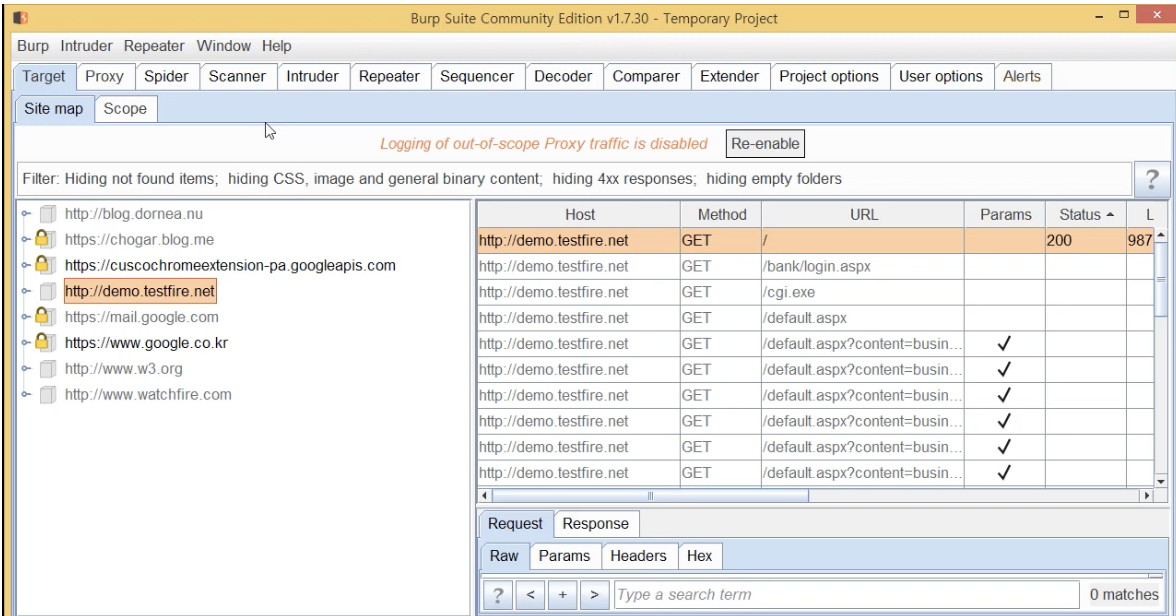Select the /cgi.exe request row
Image resolution: width=1176 pixels, height=616 pixels.
click(815, 292)
